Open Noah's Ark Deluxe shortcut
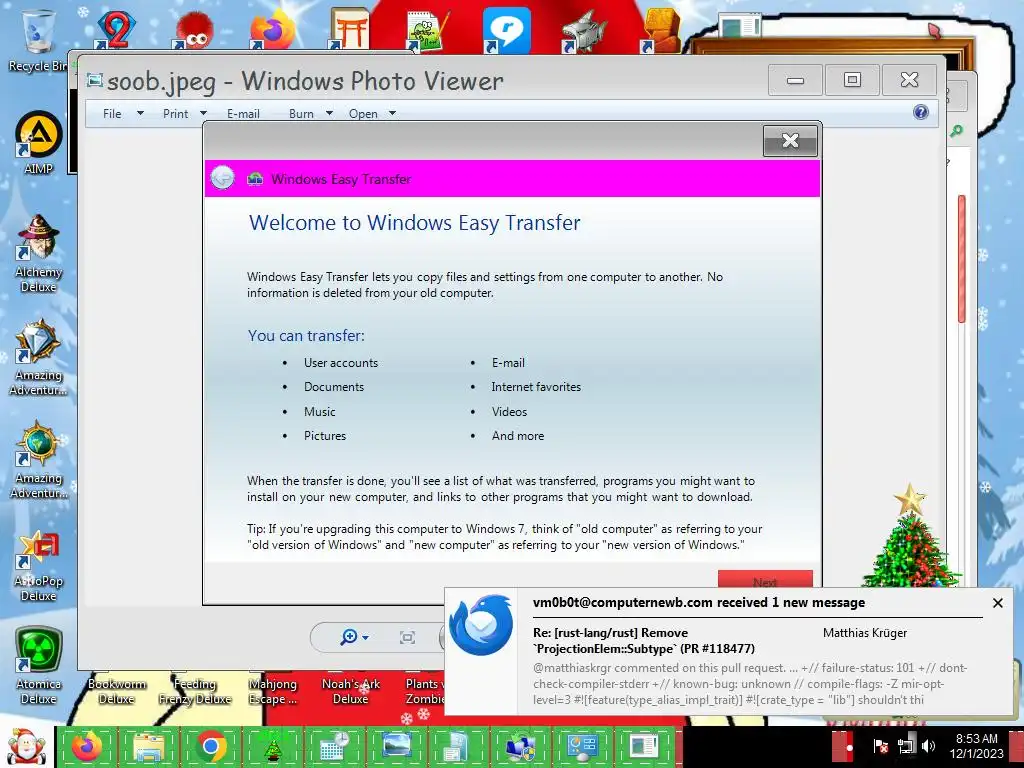The width and height of the screenshot is (1024, 768). pos(351,691)
